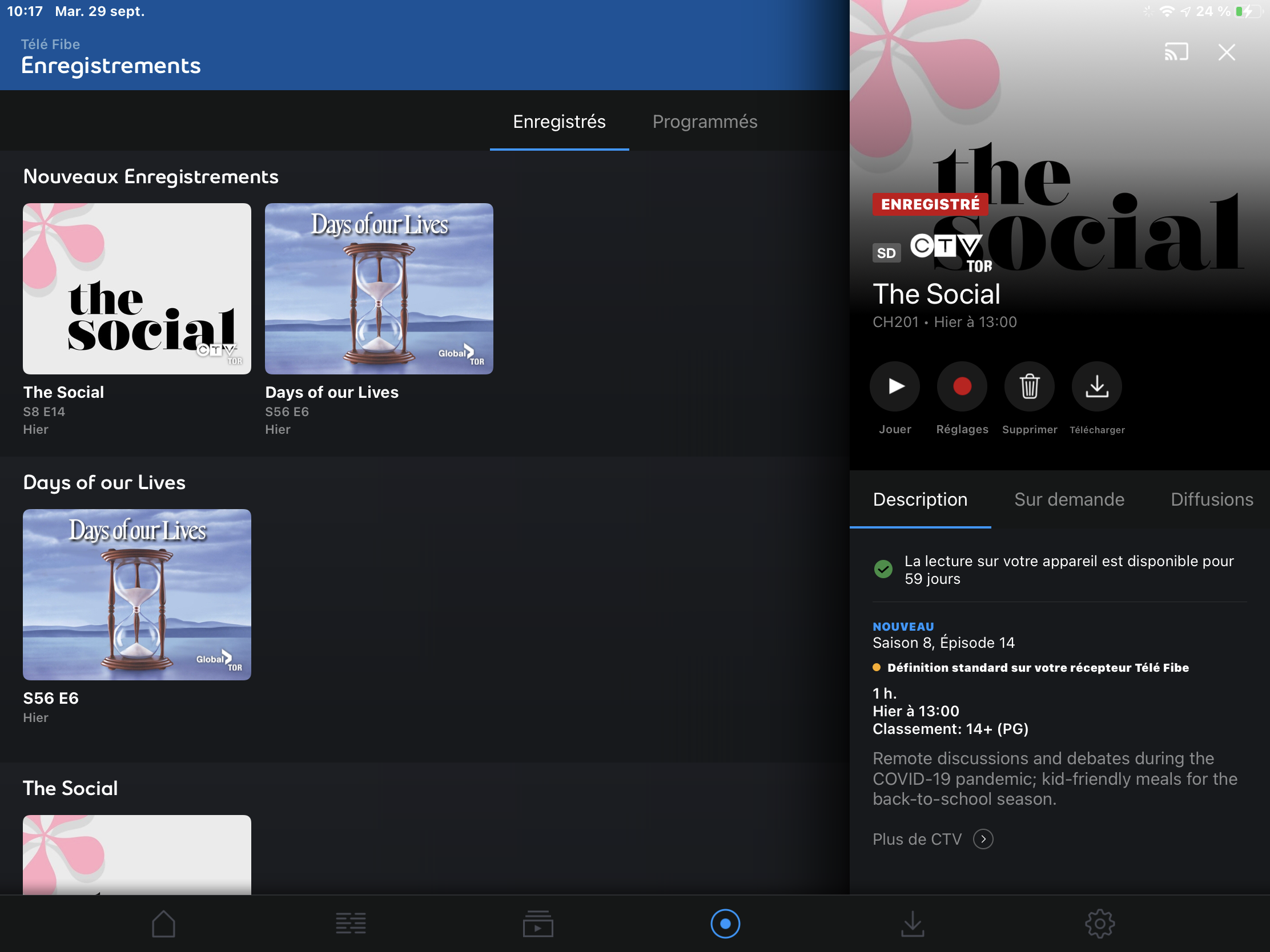Switch to Enregistrés tab
Screen dimensions: 1270x952
point(559,122)
